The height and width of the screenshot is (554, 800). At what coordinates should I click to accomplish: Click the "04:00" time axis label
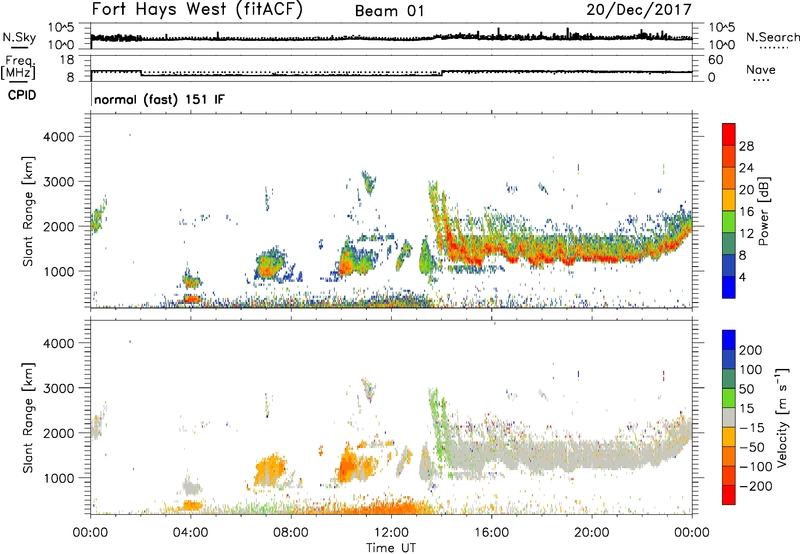click(191, 533)
